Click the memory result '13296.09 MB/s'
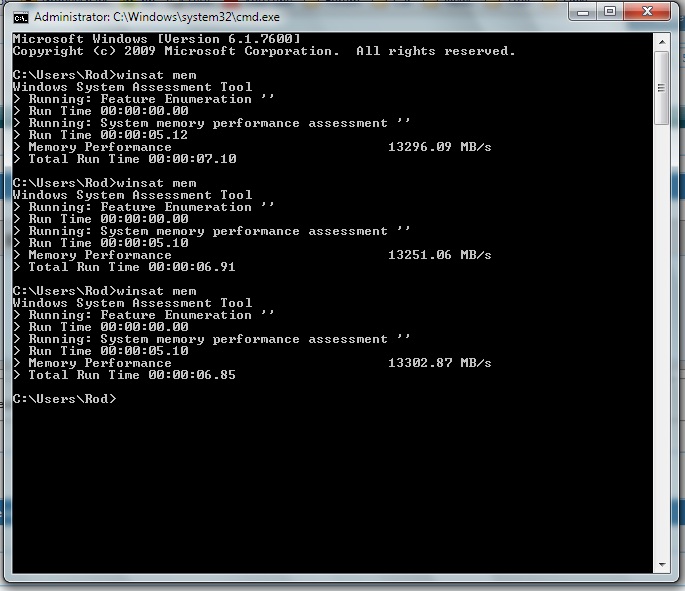The image size is (685, 591). click(439, 147)
